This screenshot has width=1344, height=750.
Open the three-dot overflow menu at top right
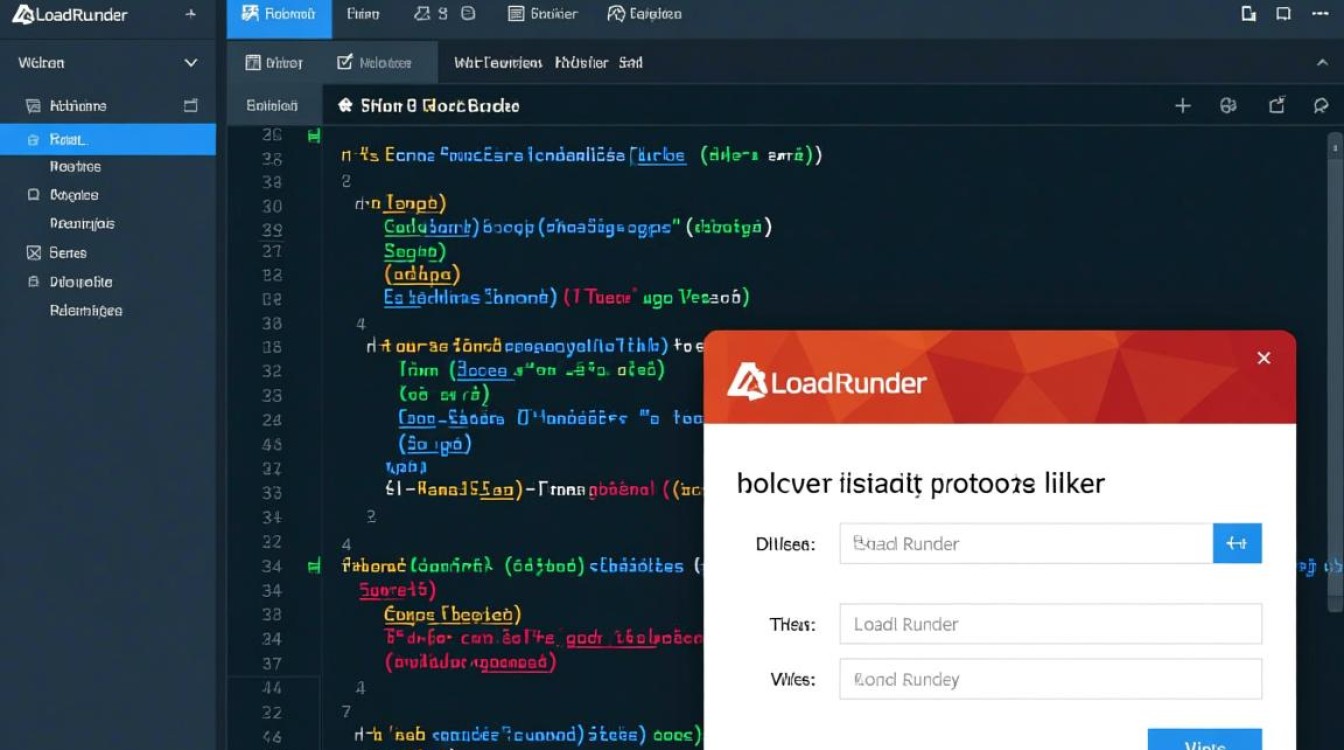coord(1319,14)
